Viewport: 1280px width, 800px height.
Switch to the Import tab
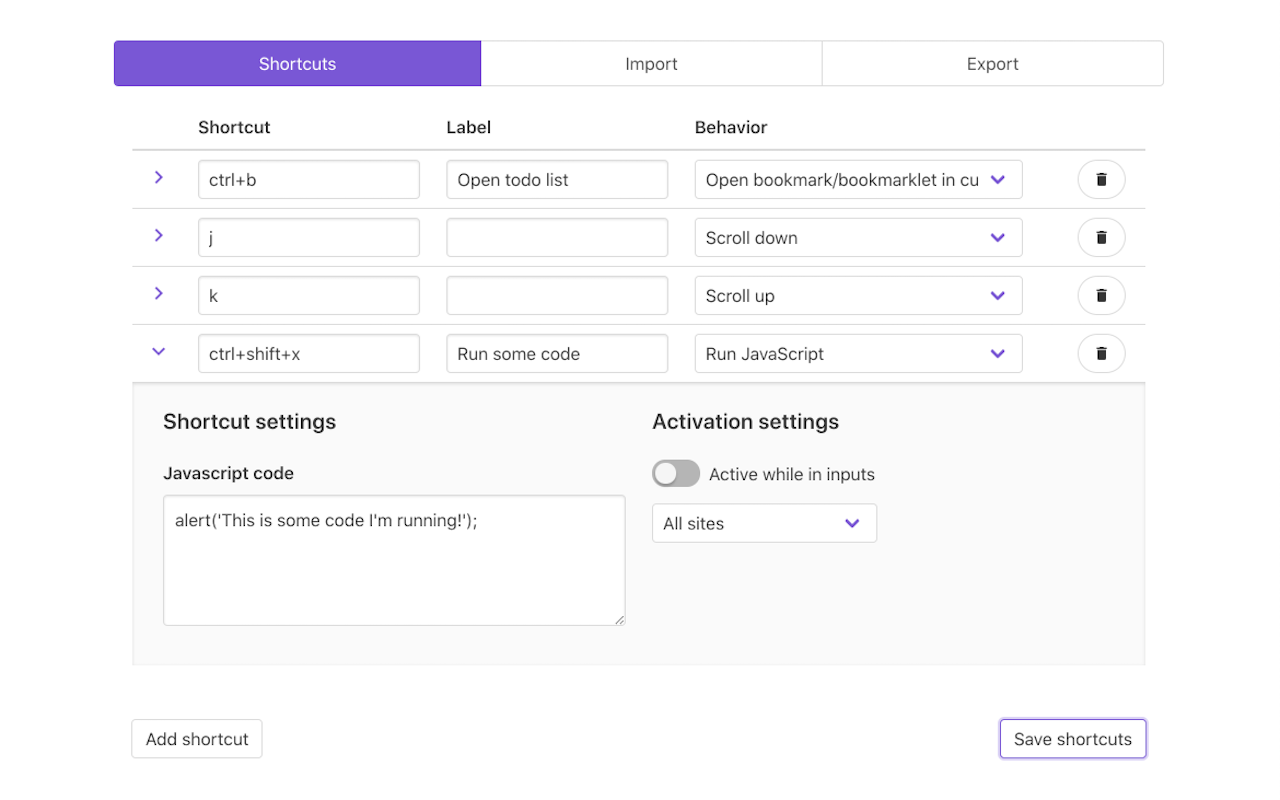click(651, 63)
